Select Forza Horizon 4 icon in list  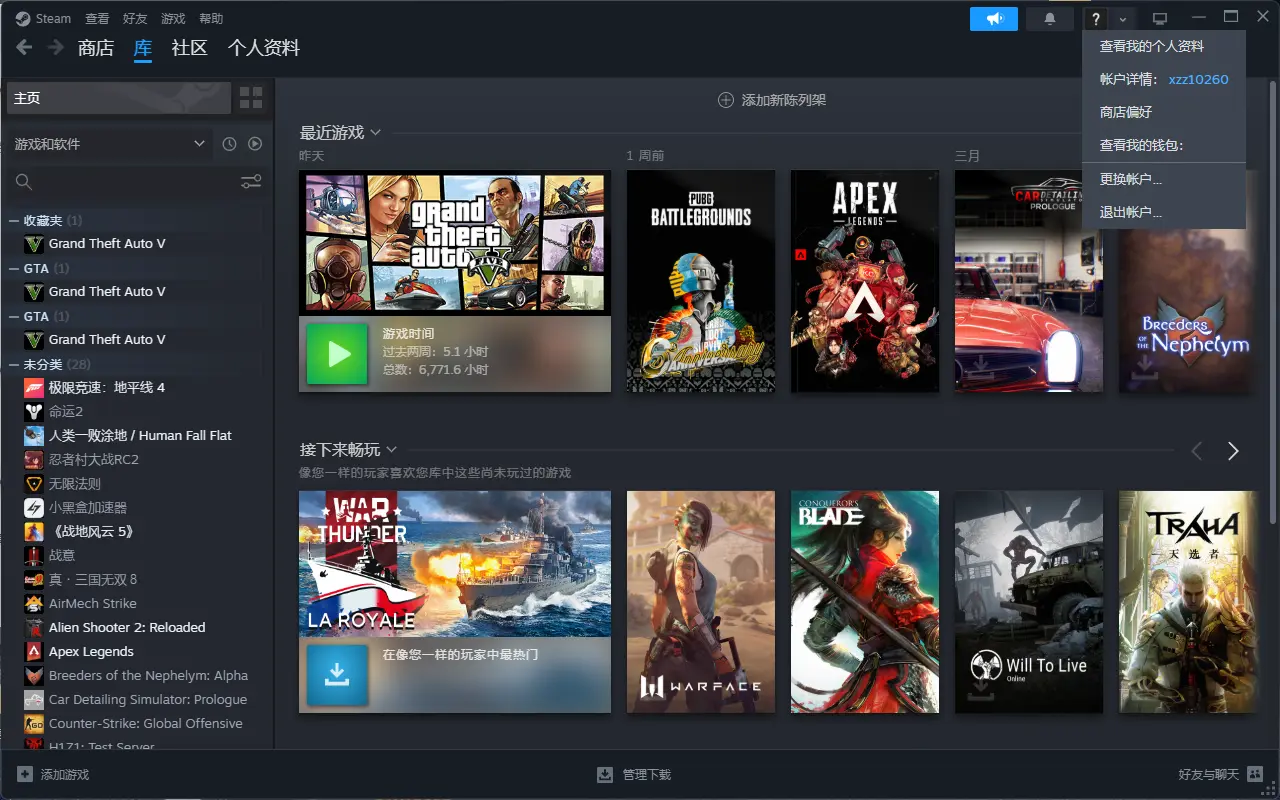tap(34, 387)
